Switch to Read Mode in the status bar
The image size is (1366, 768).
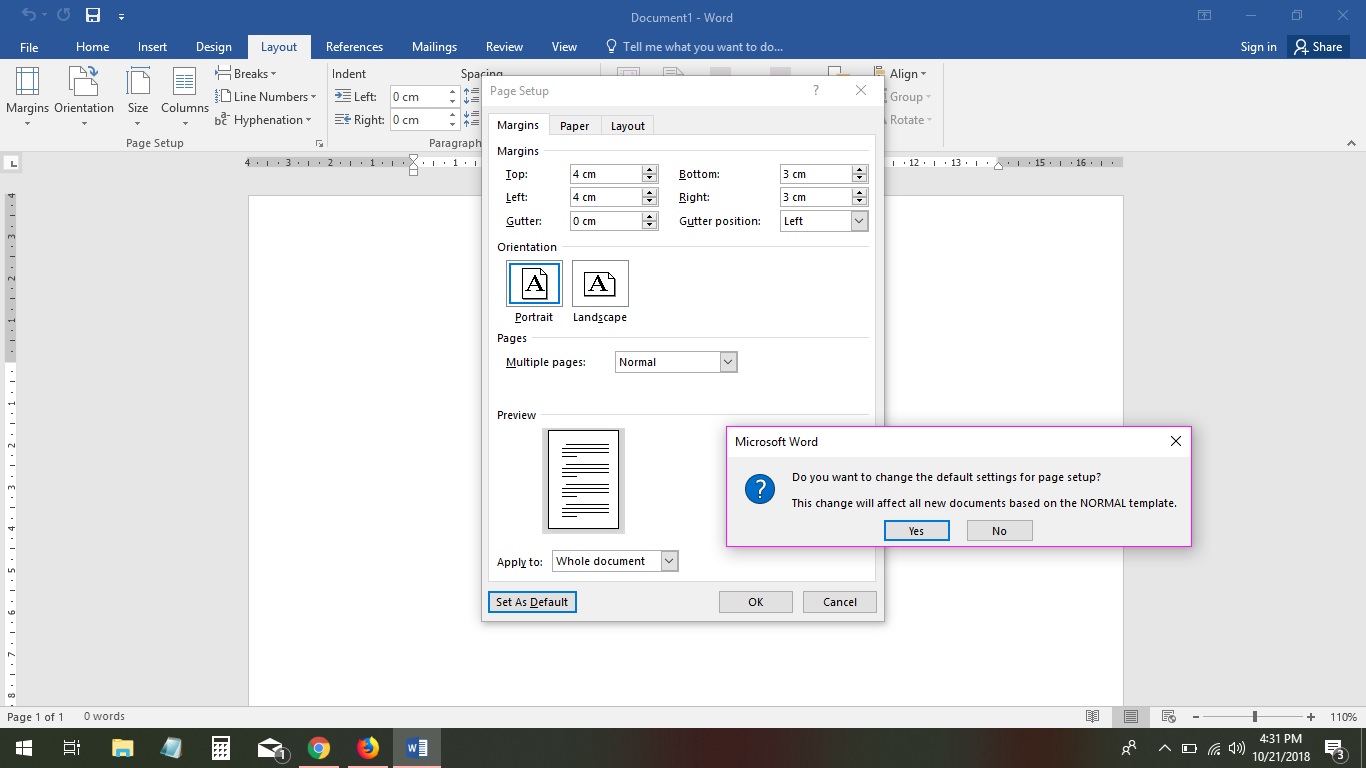tap(1093, 717)
